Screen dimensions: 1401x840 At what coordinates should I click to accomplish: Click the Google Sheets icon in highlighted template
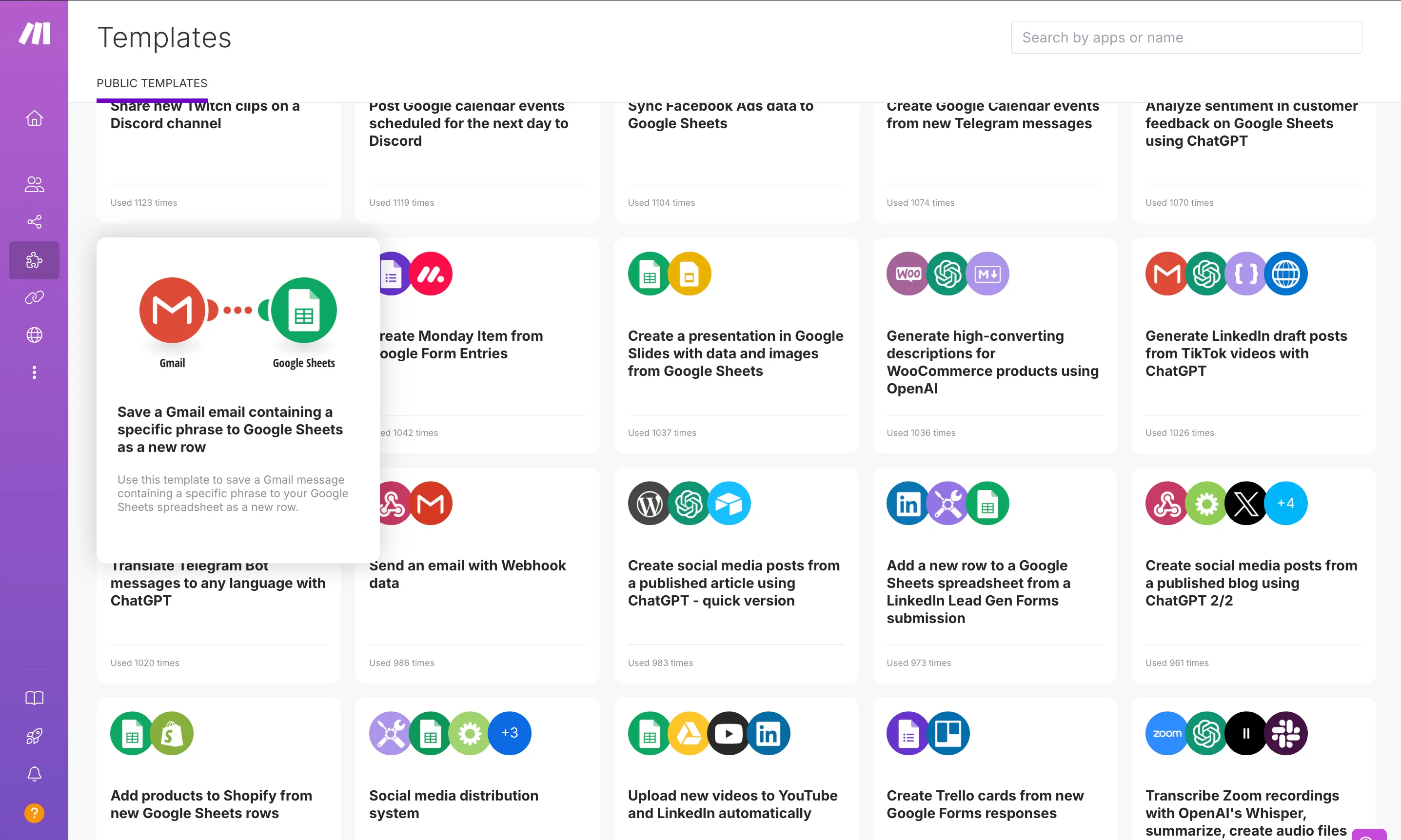(x=304, y=310)
